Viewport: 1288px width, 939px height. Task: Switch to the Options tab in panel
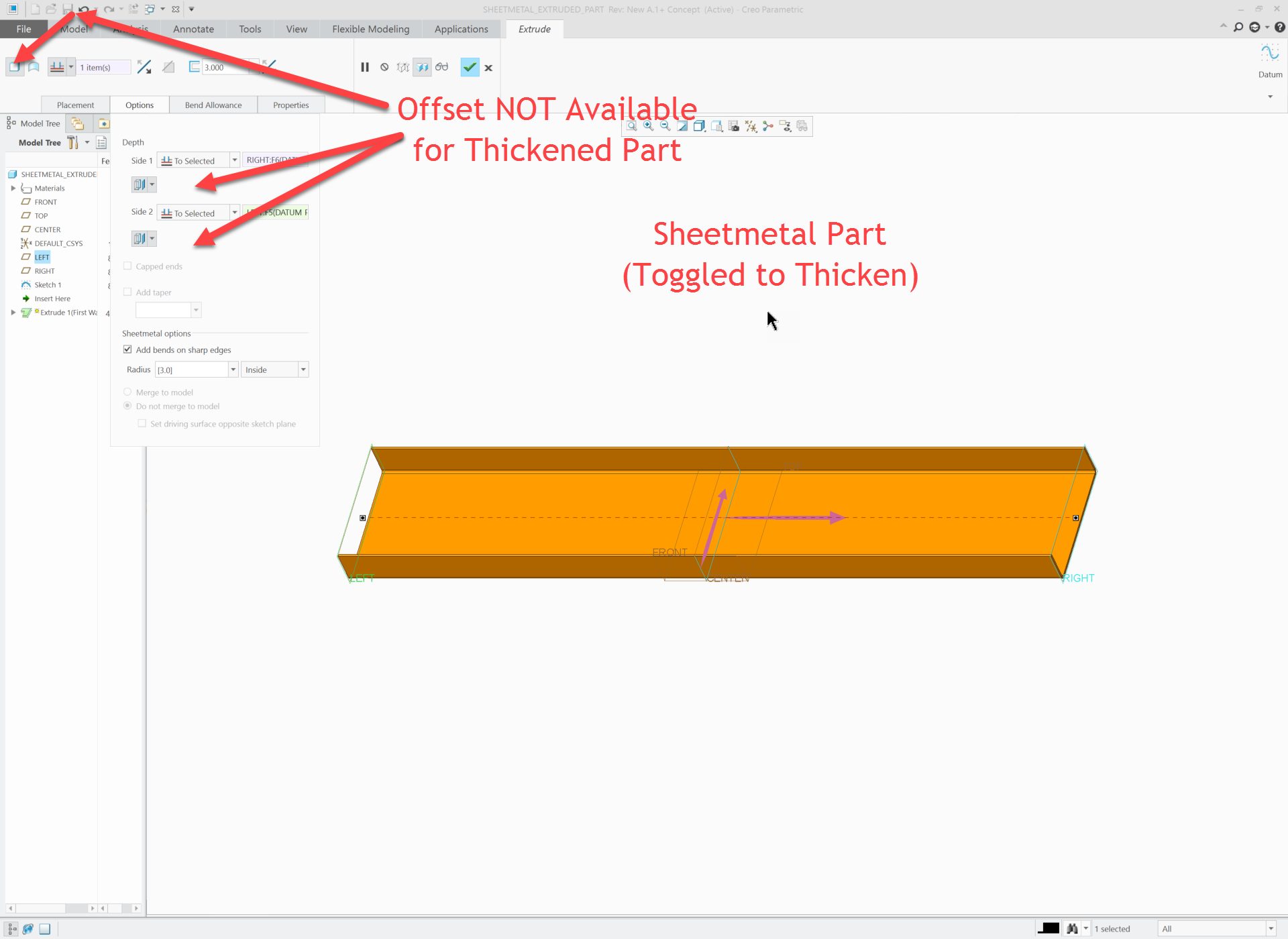click(x=139, y=105)
